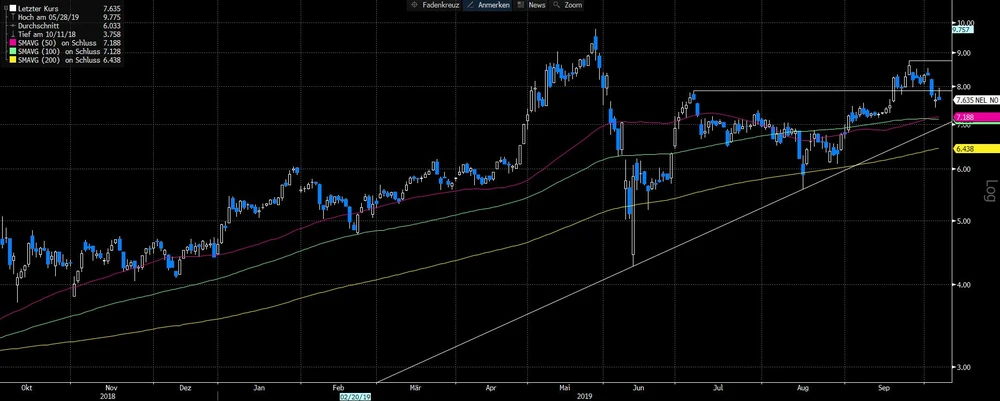1000x401 pixels.
Task: Toggle the yellow SMAVG (200) legend swatch
Action: pyautogui.click(x=11, y=62)
